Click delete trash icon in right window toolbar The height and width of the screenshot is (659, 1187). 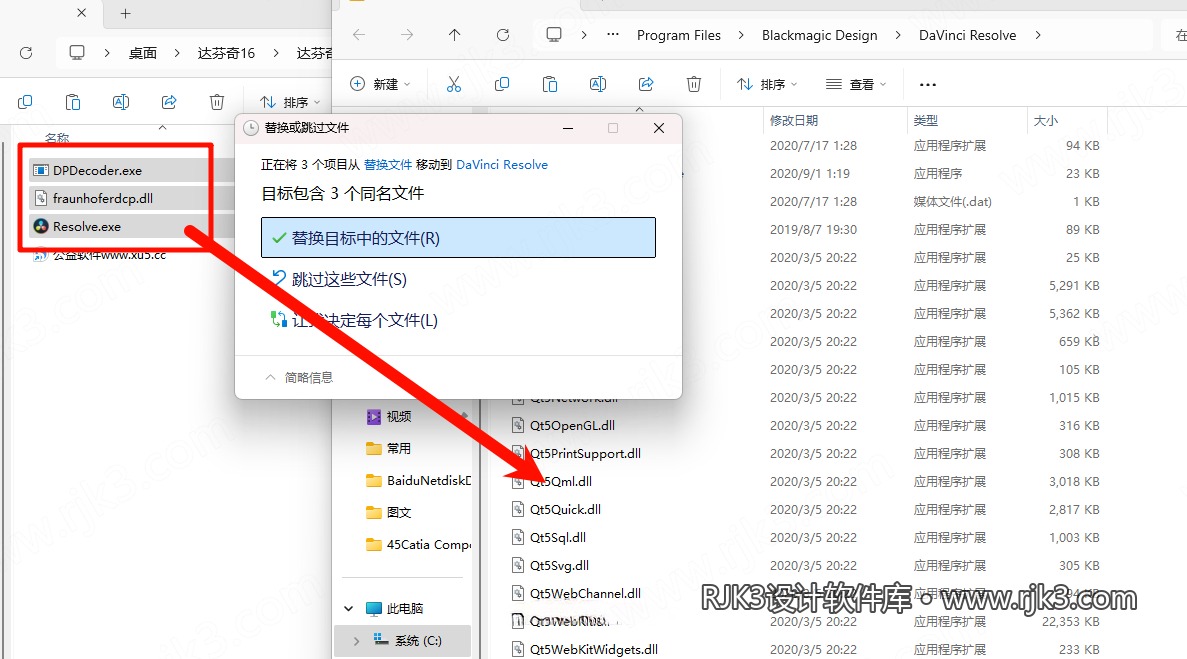point(694,84)
